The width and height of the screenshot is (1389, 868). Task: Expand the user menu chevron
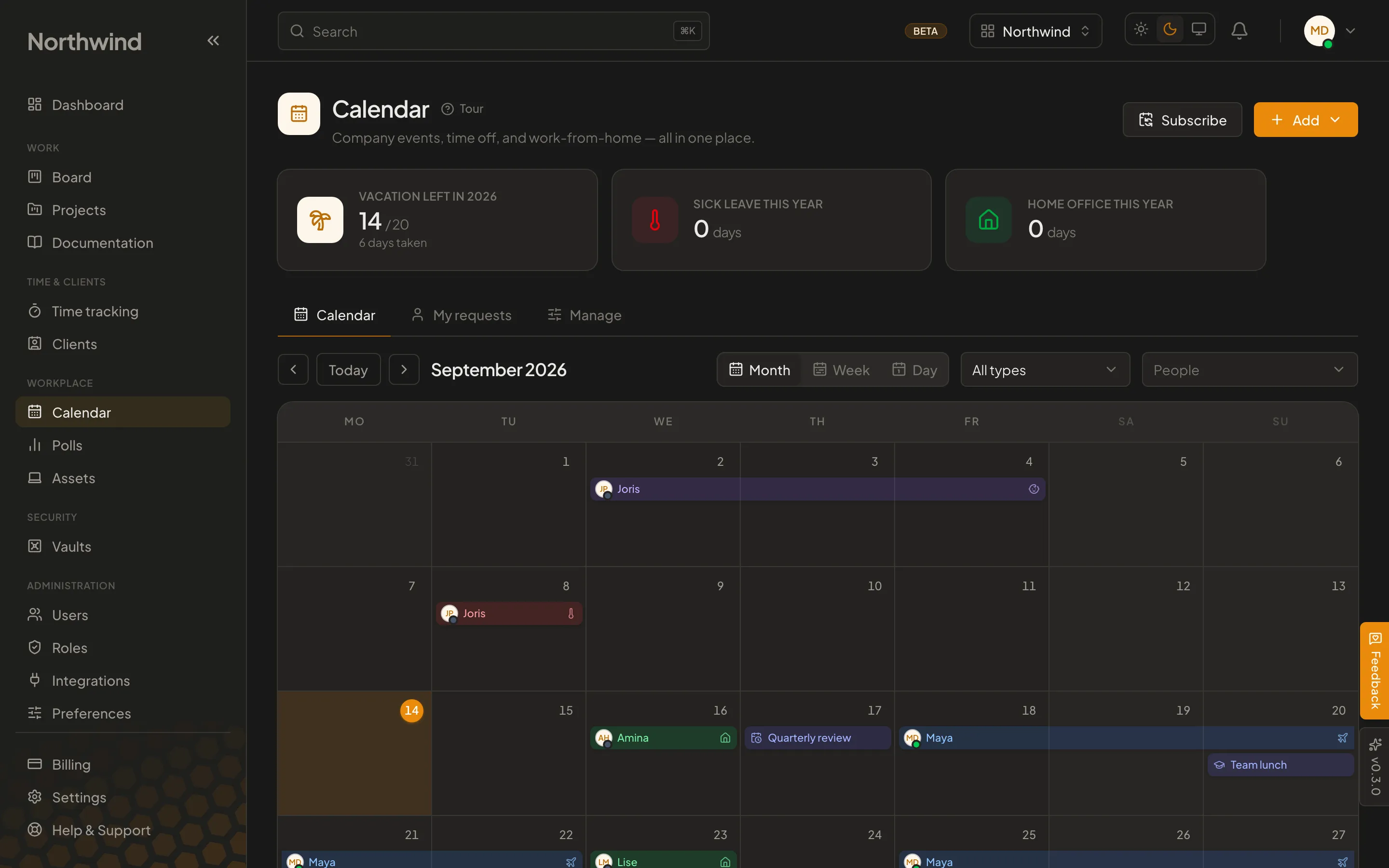pyautogui.click(x=1350, y=31)
